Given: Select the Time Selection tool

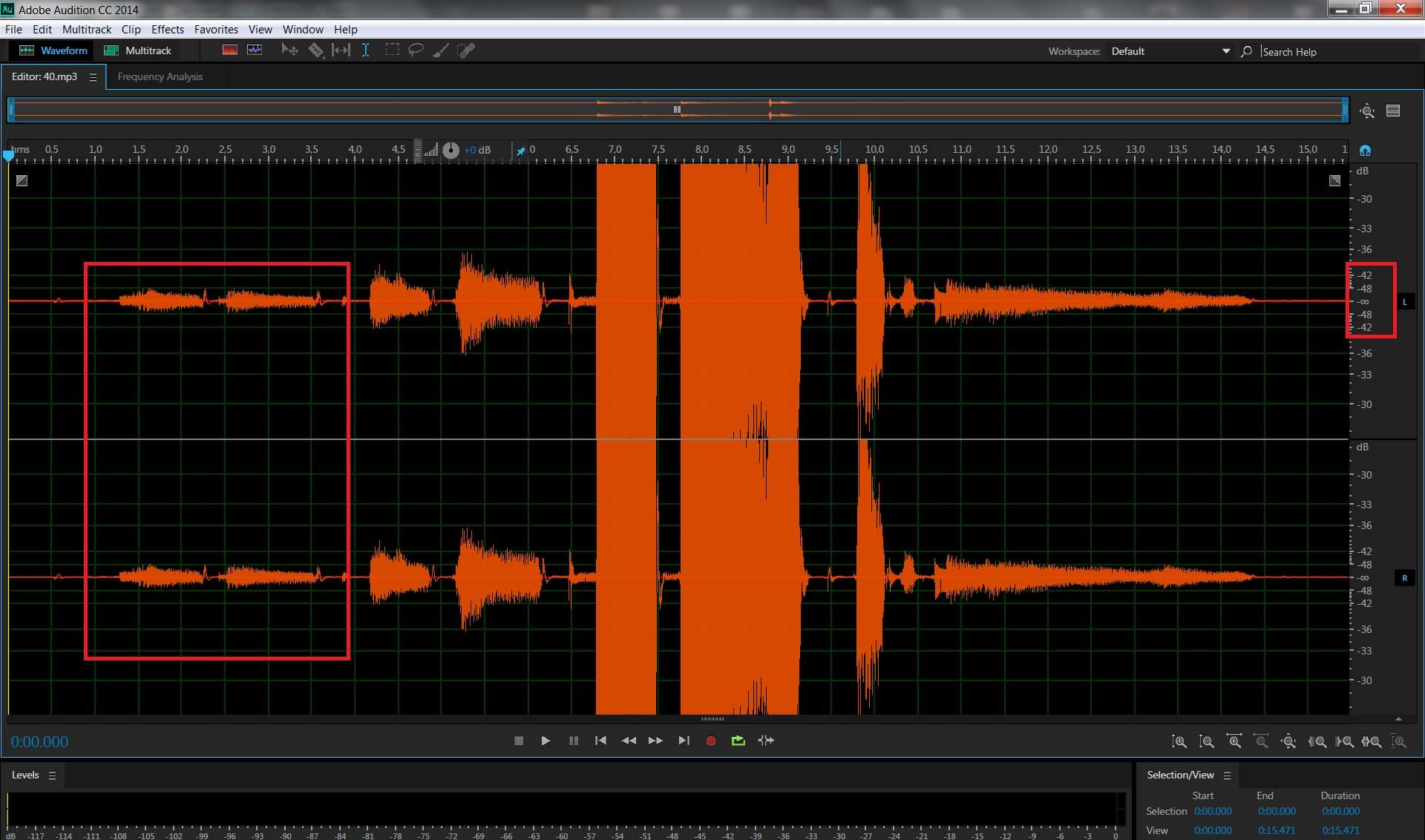Looking at the screenshot, I should 365,50.
